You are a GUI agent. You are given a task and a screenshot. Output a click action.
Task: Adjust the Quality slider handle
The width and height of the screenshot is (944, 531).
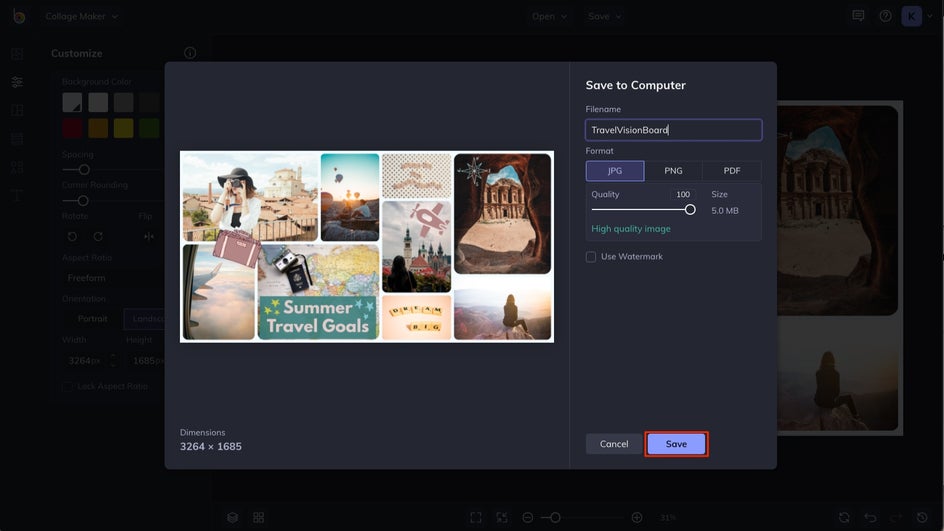(690, 210)
